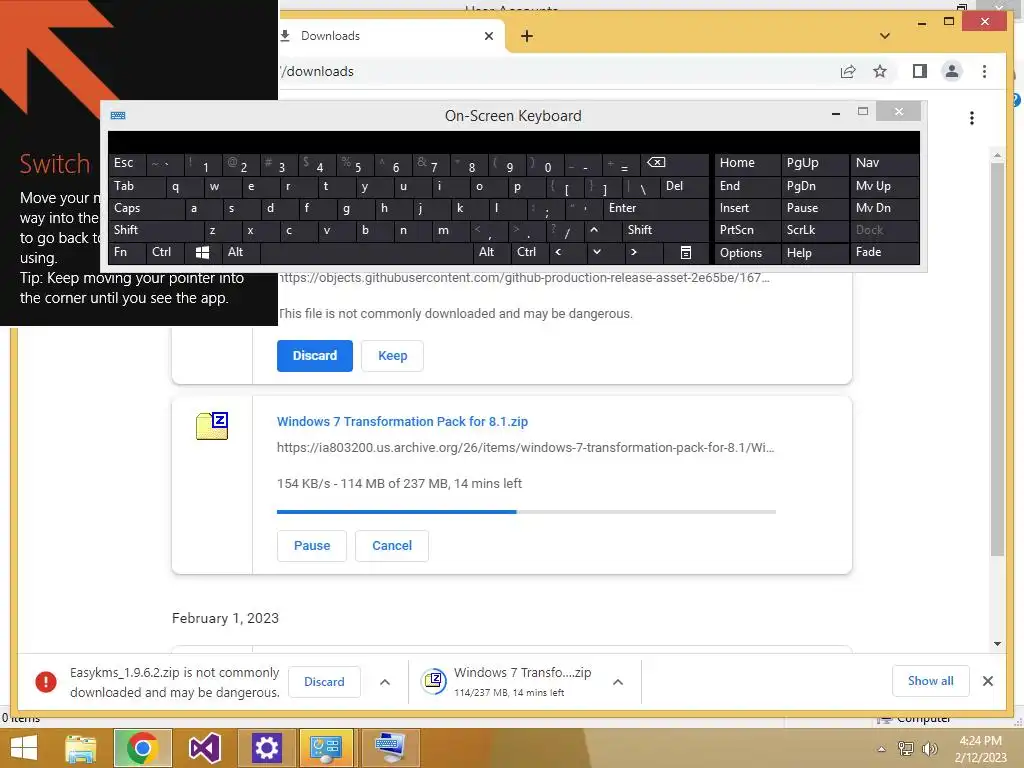Open the Chrome profile avatar
The height and width of the screenshot is (768, 1024).
point(952,71)
